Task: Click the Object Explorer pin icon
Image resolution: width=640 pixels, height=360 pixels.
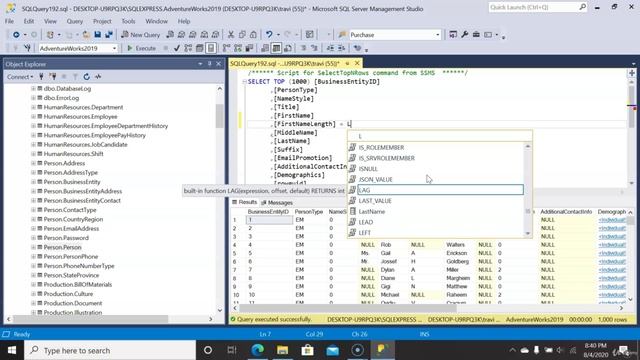Action: click(209, 64)
